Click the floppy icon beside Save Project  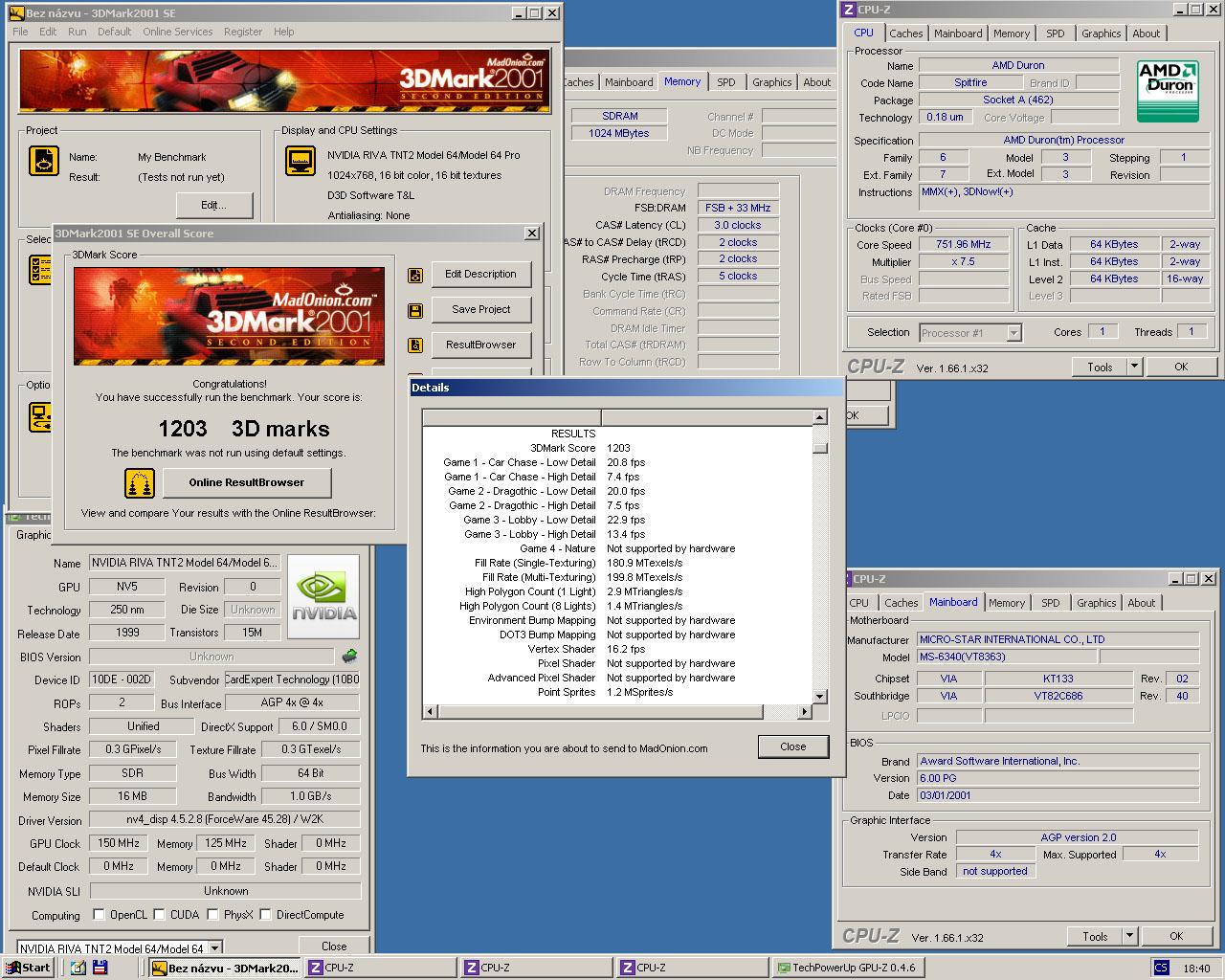[415, 310]
